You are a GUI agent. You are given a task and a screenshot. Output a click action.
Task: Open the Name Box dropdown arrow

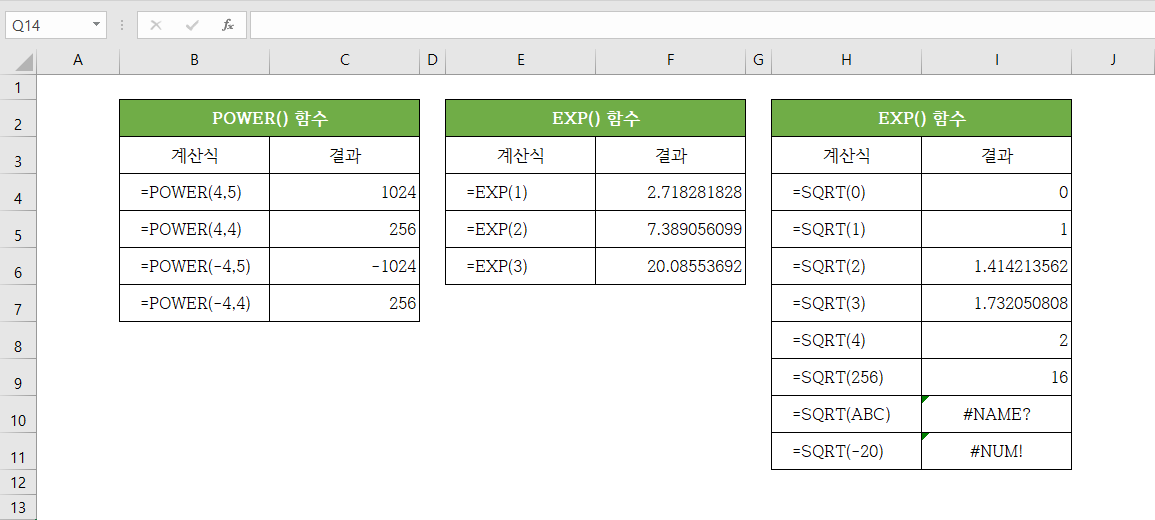click(96, 25)
